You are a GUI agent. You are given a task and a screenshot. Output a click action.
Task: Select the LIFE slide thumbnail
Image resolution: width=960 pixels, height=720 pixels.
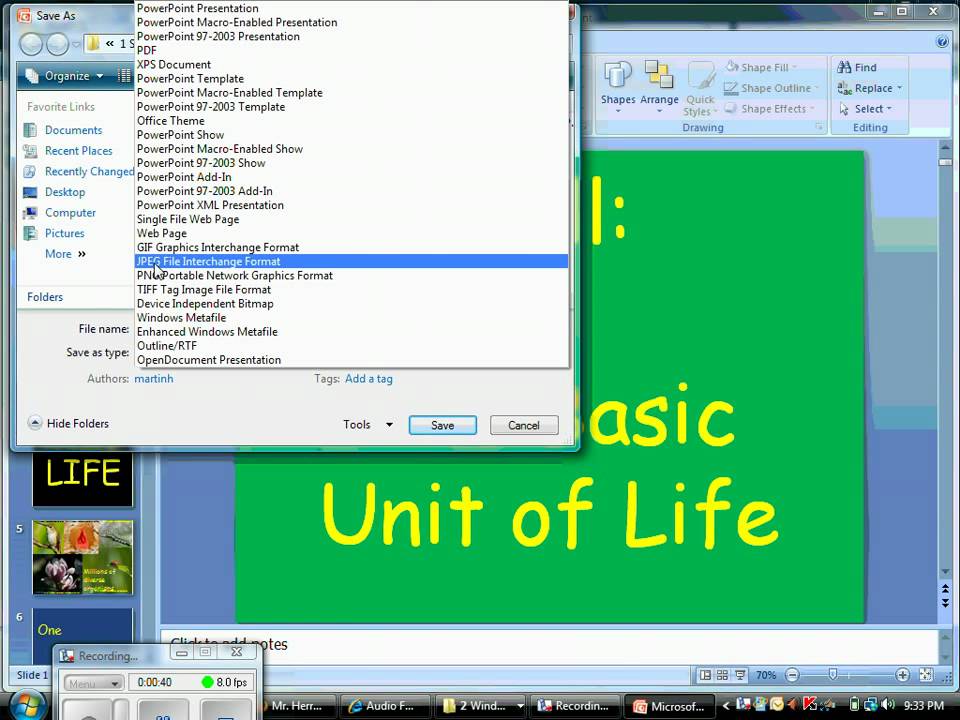coord(83,479)
